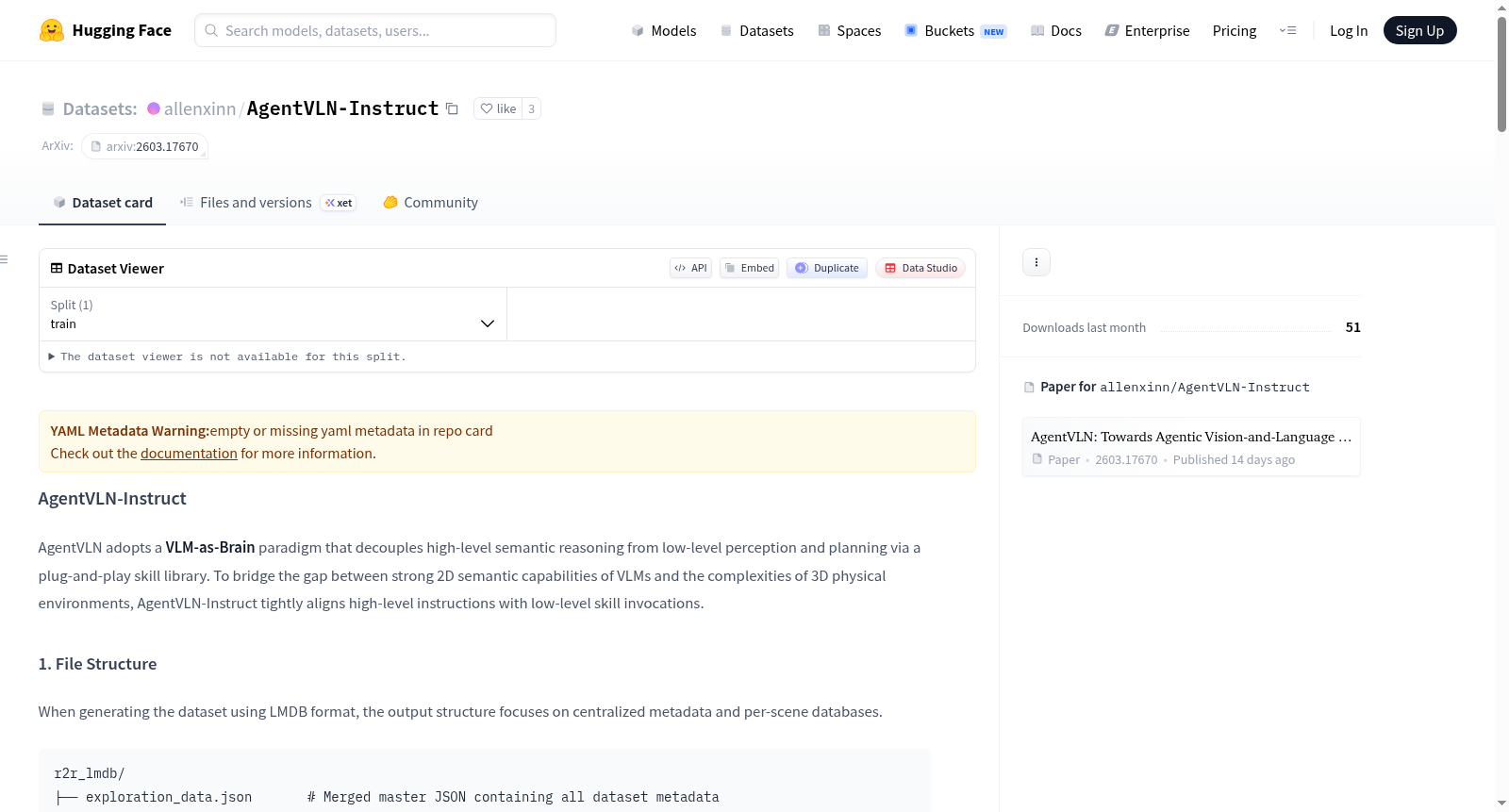This screenshot has height=812, width=1509.
Task: Click the allenxinn avatar circle
Action: click(154, 108)
